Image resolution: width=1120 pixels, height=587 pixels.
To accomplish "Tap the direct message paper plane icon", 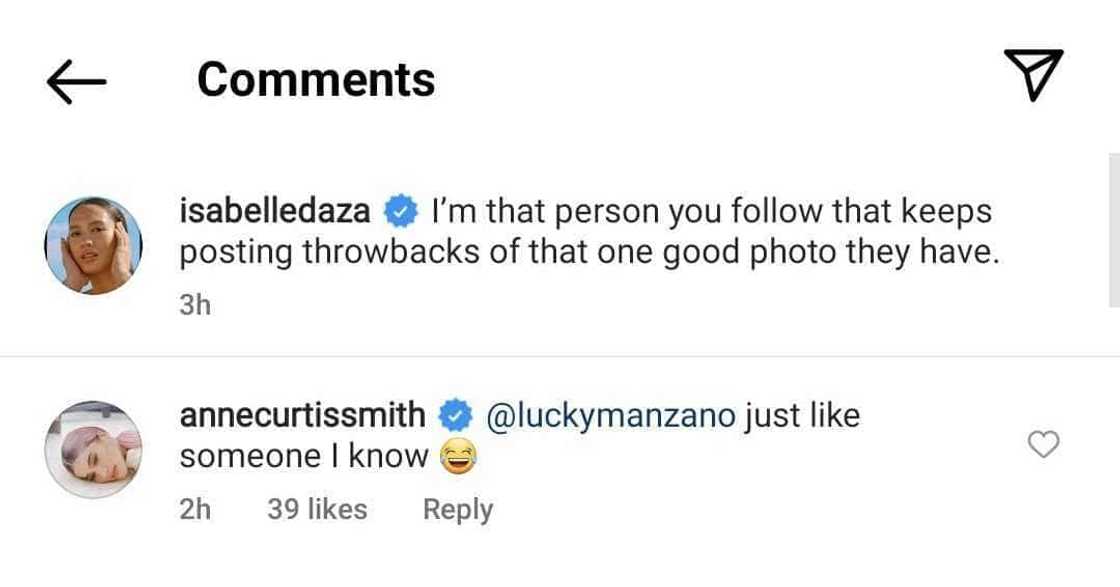I will (1032, 76).
